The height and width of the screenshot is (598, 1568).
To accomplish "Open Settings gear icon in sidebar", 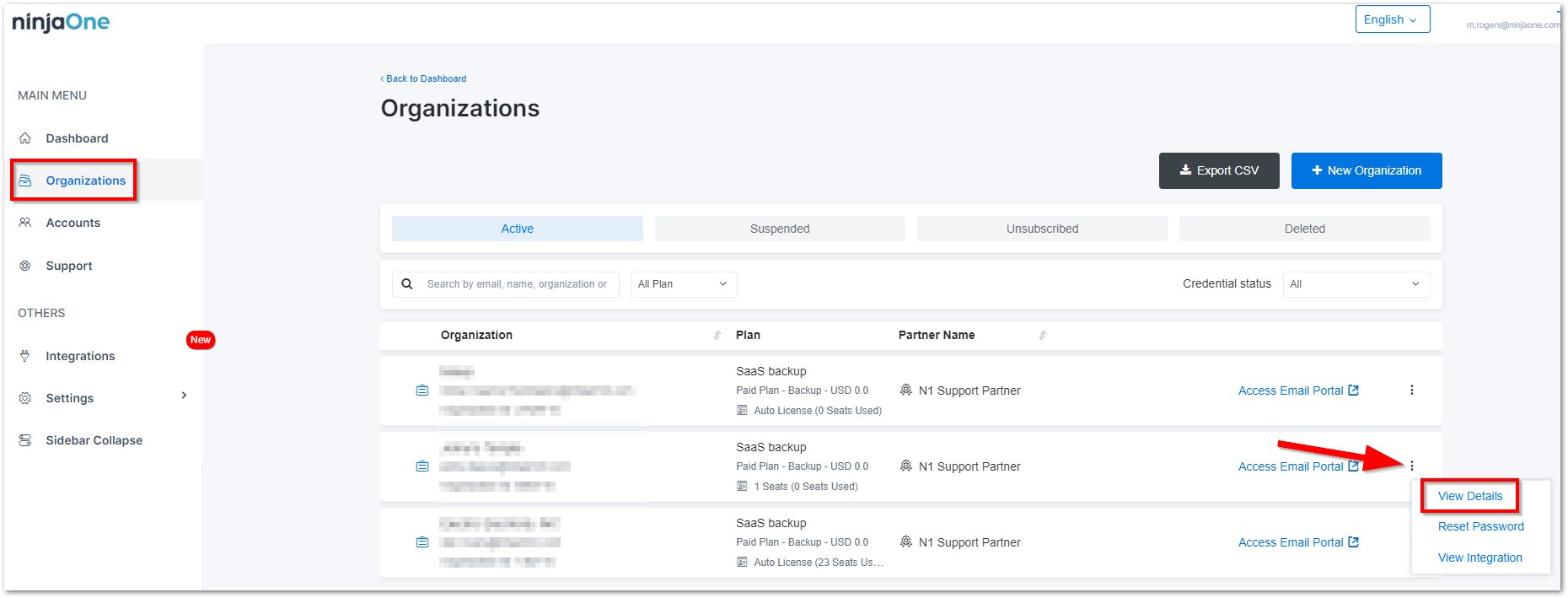I will click(x=25, y=398).
